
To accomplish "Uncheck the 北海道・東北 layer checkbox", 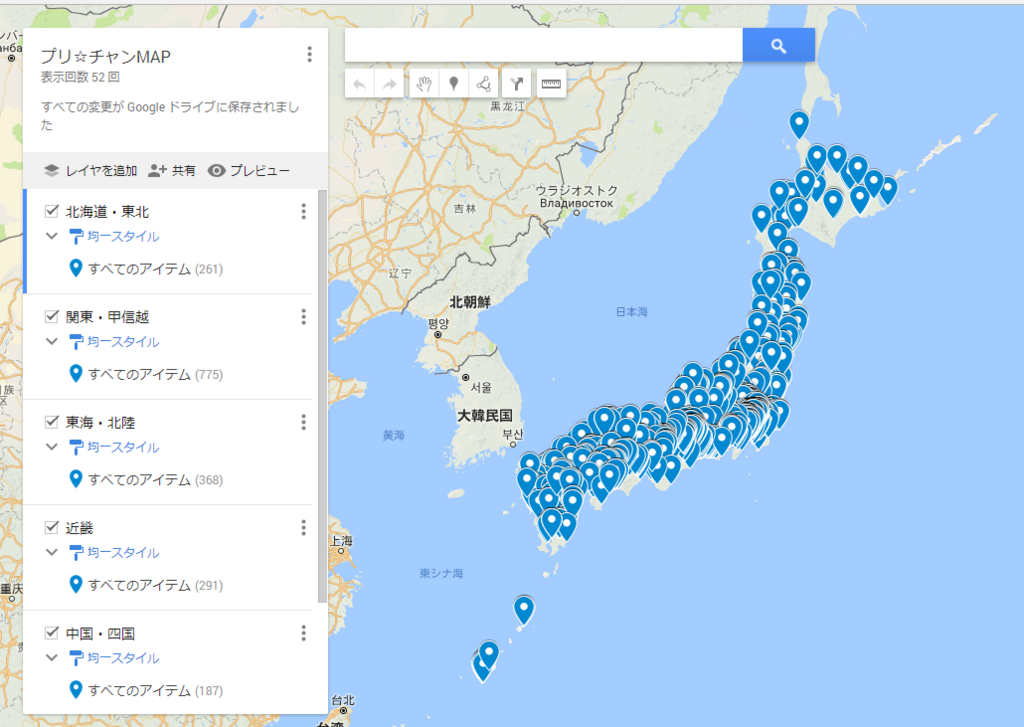I will click(52, 210).
